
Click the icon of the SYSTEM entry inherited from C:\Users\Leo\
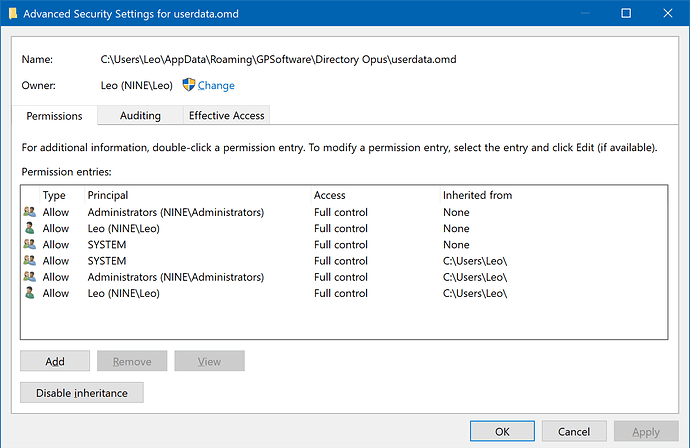click(29, 261)
